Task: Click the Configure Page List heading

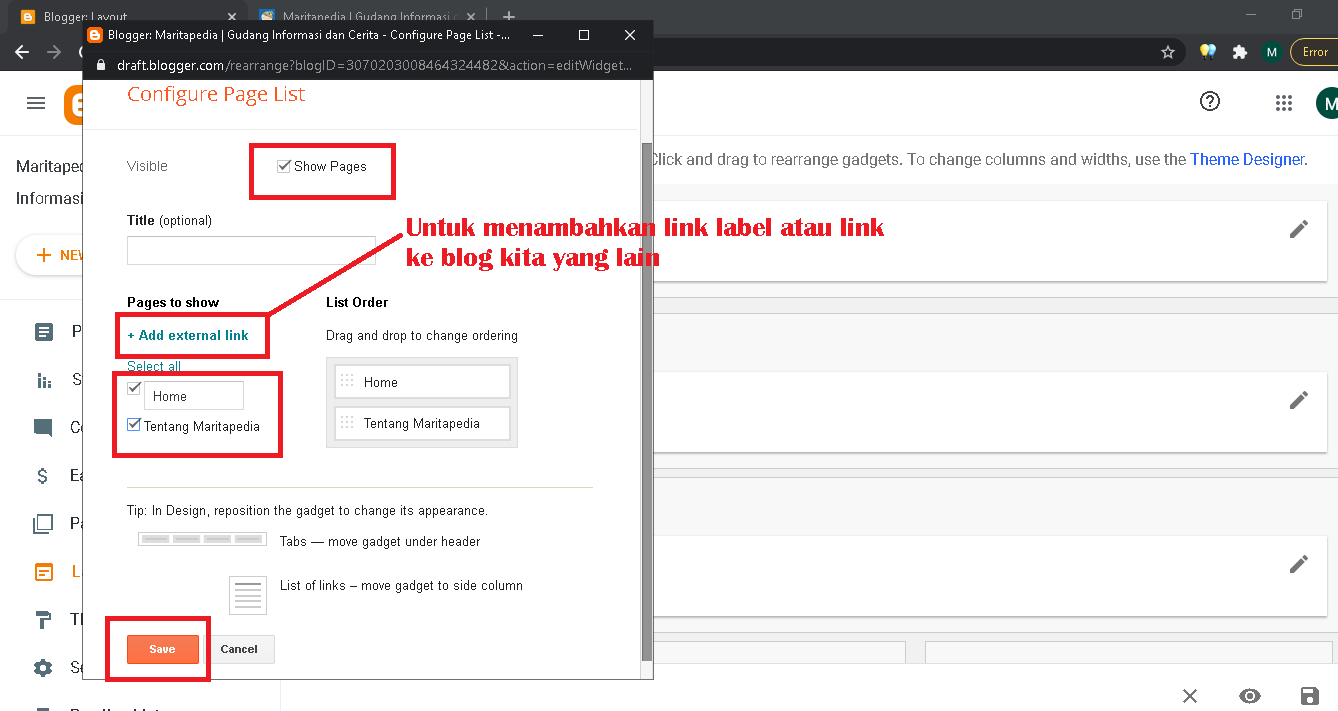Action: 216,94
